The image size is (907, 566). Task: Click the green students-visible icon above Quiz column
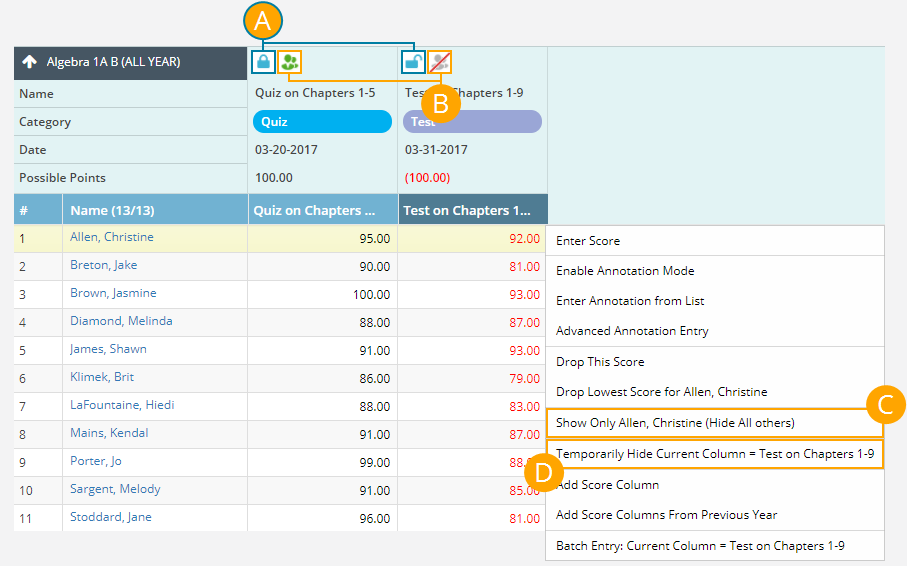290,62
